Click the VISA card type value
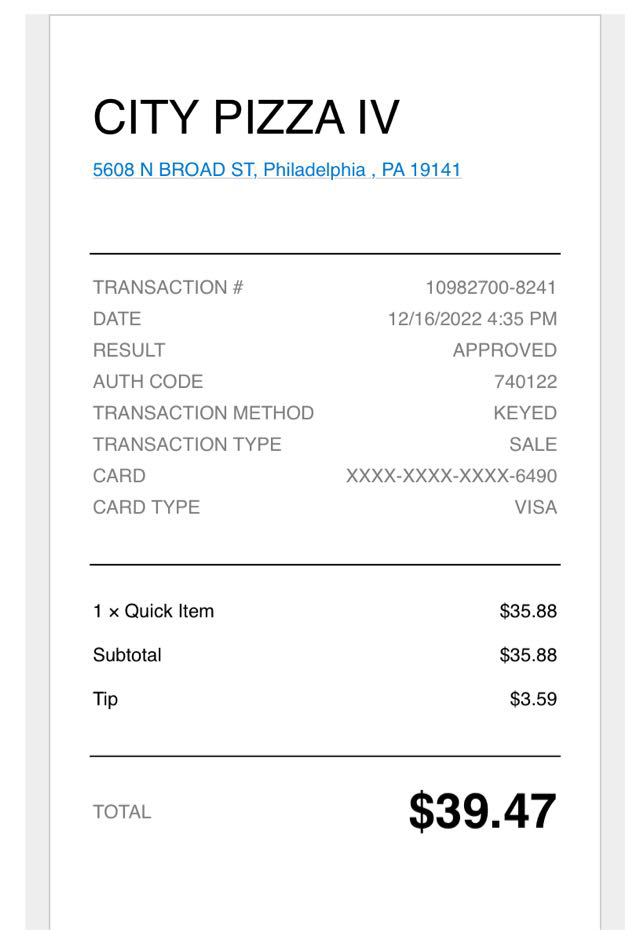 coord(535,507)
